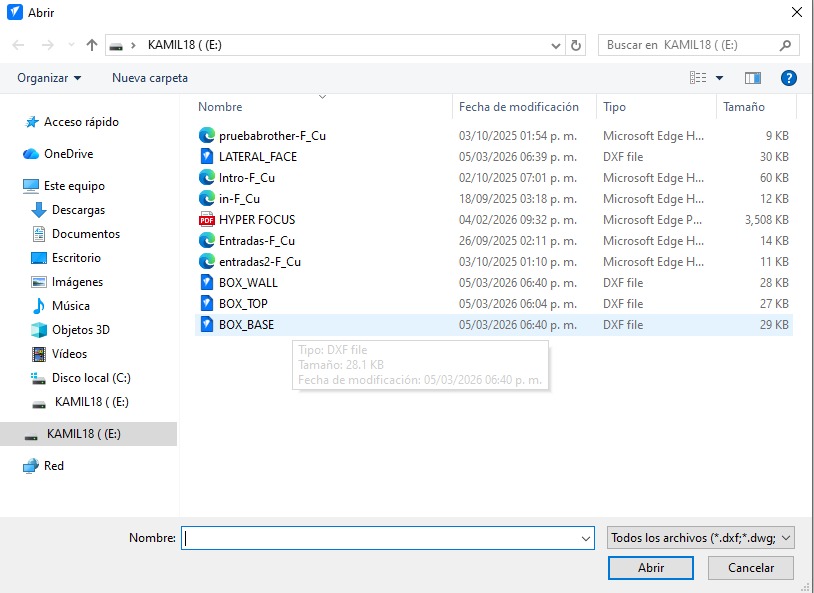This screenshot has width=814, height=593.
Task: Click the Abrir button
Action: click(x=651, y=568)
